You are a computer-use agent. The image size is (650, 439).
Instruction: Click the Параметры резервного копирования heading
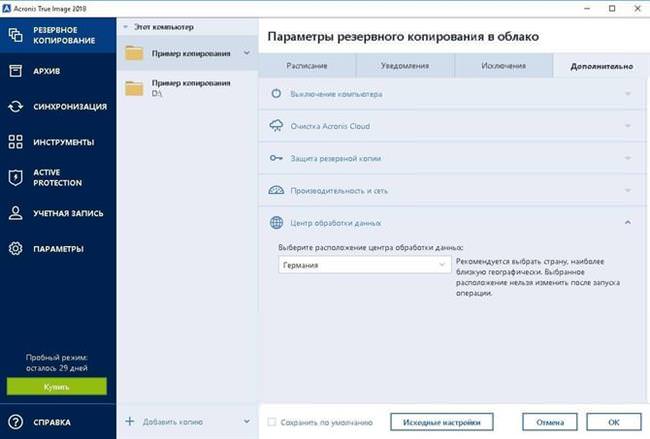(x=403, y=36)
